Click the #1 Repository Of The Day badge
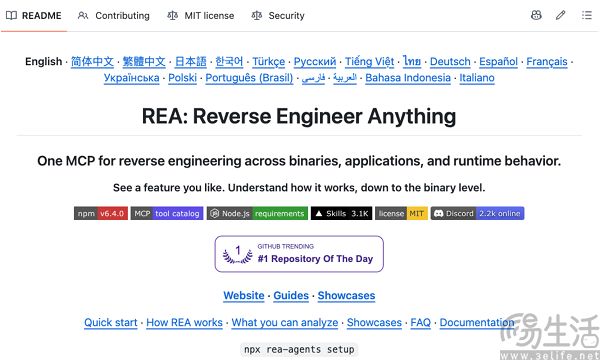 (x=299, y=254)
